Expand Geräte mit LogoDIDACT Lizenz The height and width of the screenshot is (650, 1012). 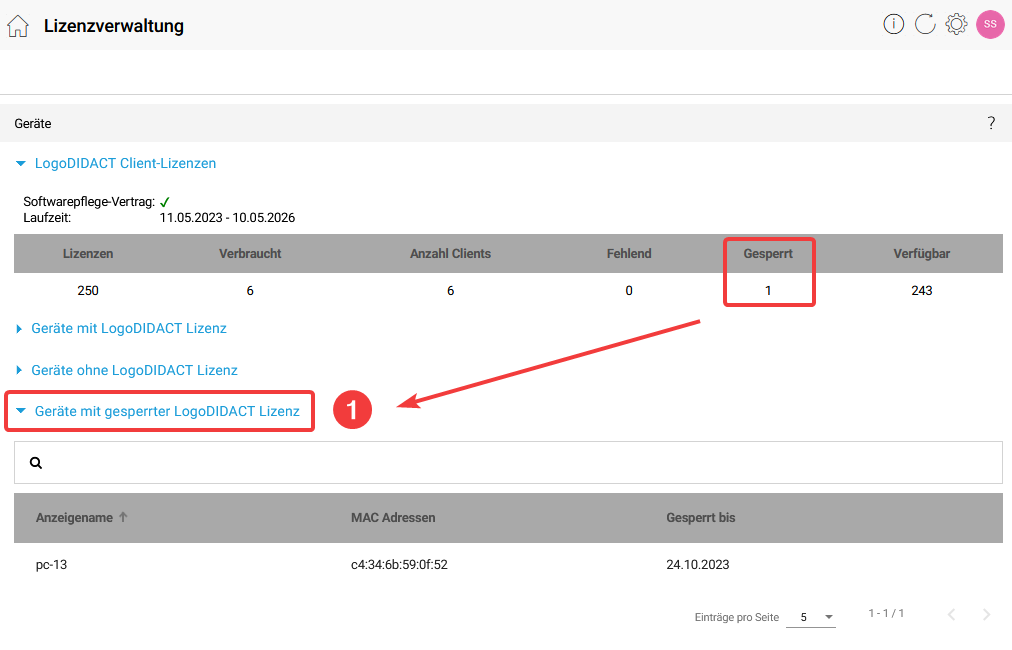point(121,329)
